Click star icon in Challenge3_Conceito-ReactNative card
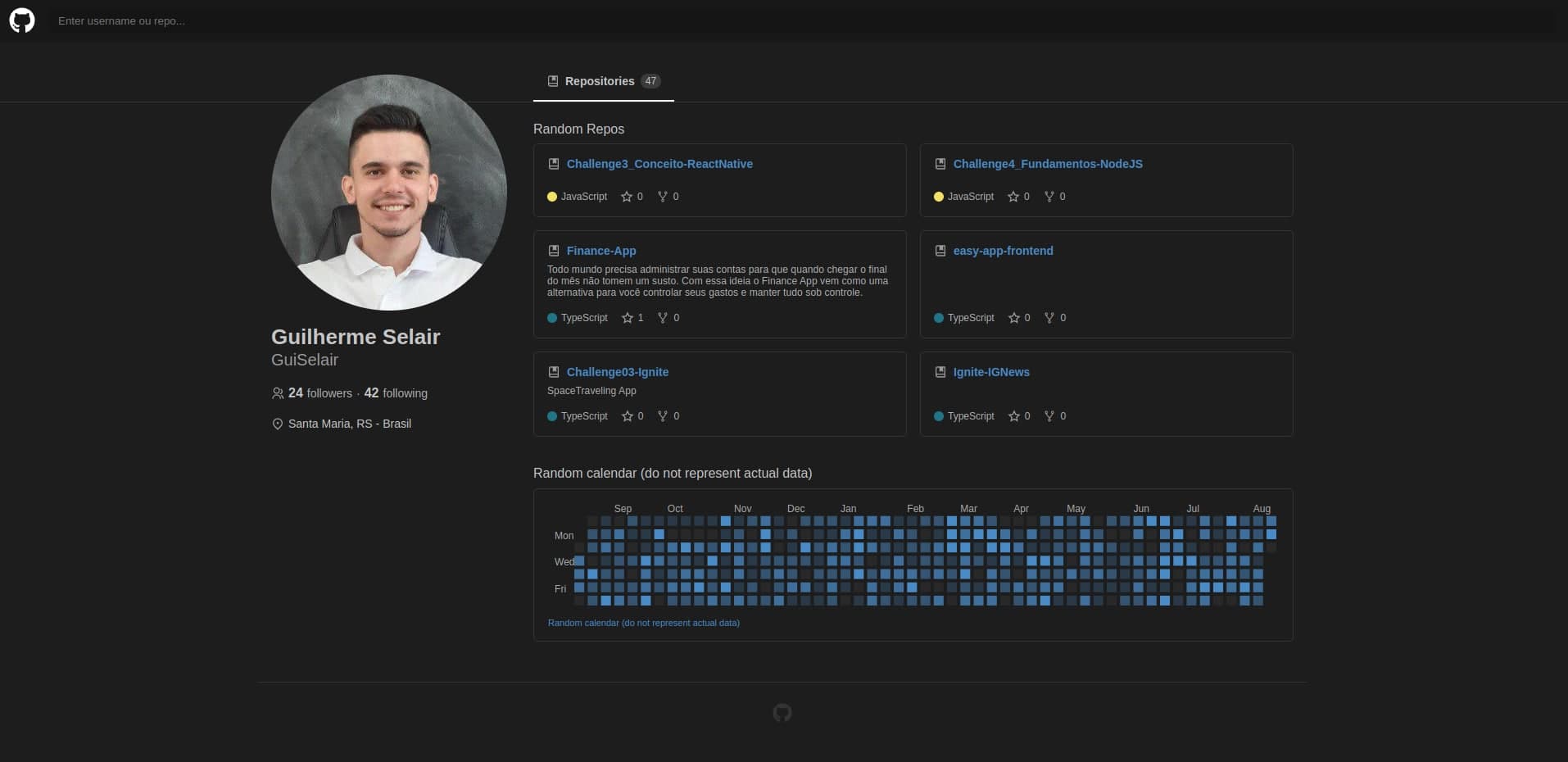 (628, 197)
